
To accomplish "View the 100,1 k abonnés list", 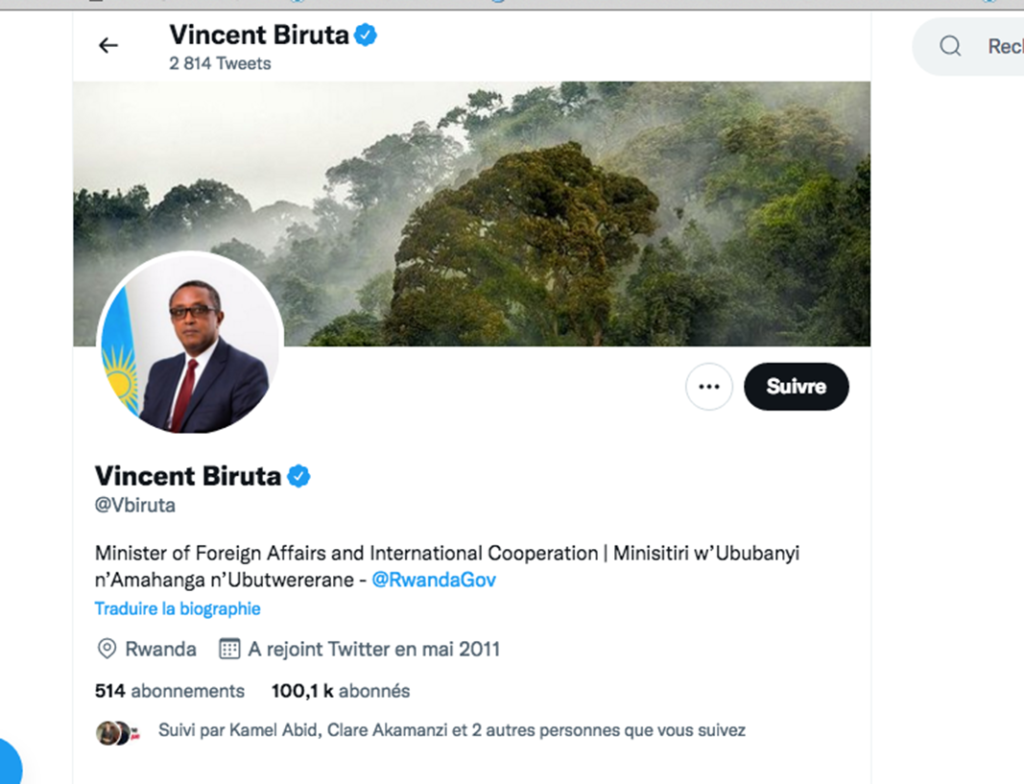I will point(340,691).
